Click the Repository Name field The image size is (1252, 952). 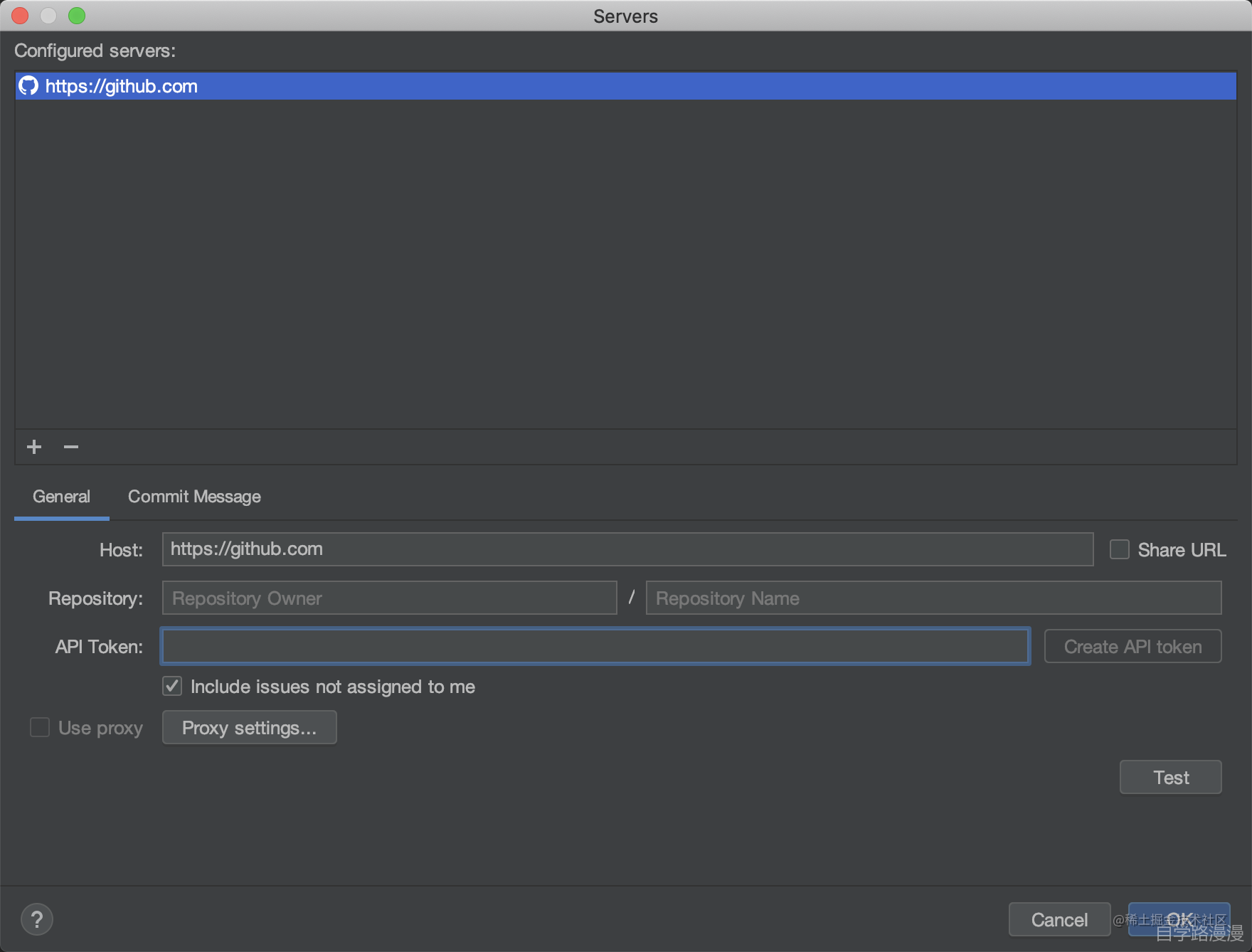point(933,598)
